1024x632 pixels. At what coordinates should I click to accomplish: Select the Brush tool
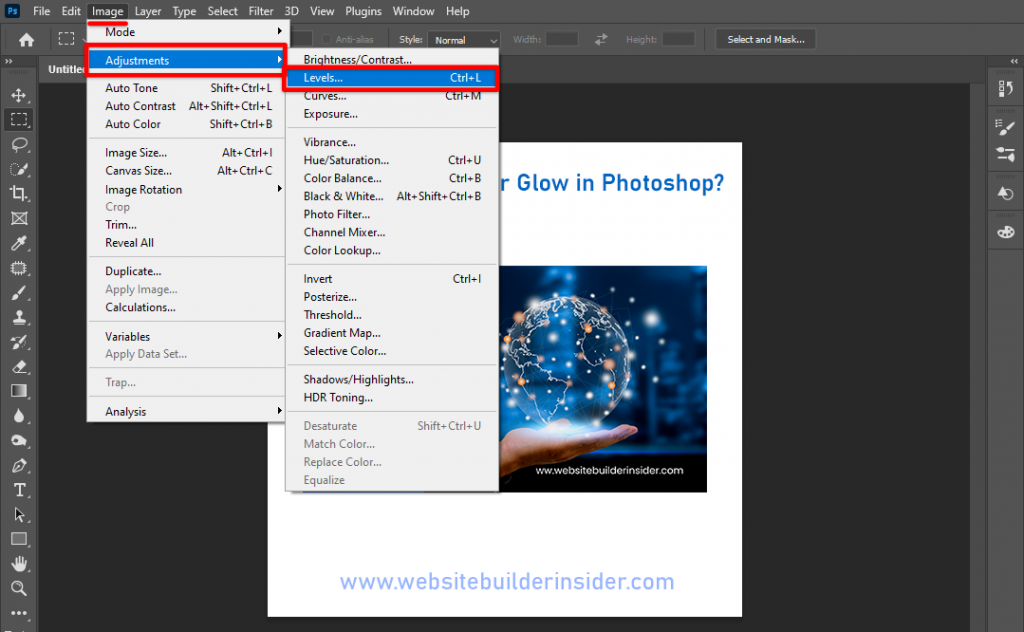pos(20,292)
